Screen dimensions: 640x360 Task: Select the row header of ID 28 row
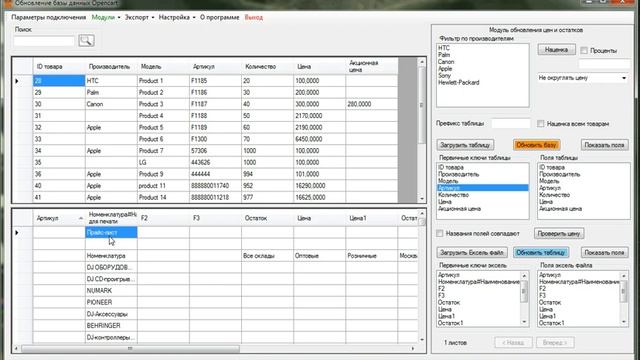(x=22, y=81)
